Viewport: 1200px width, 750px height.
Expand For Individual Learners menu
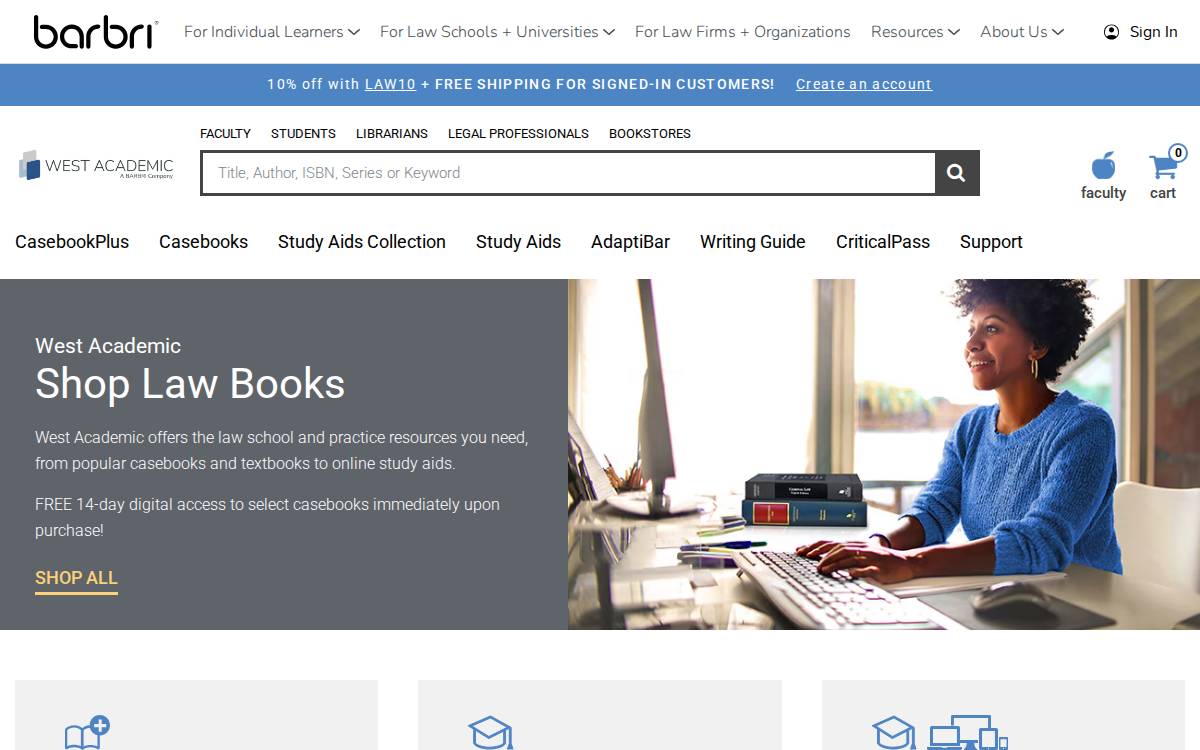coord(271,32)
